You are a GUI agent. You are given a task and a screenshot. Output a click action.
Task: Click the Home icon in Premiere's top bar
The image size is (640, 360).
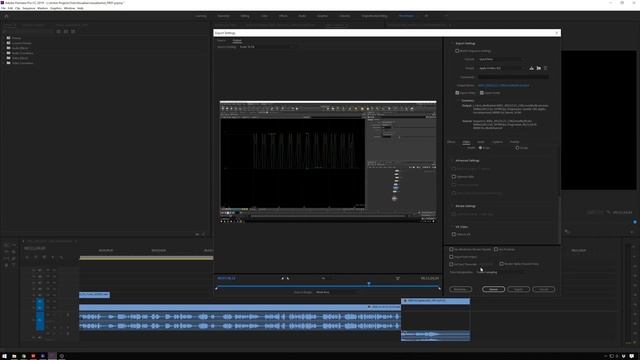tap(6, 16)
